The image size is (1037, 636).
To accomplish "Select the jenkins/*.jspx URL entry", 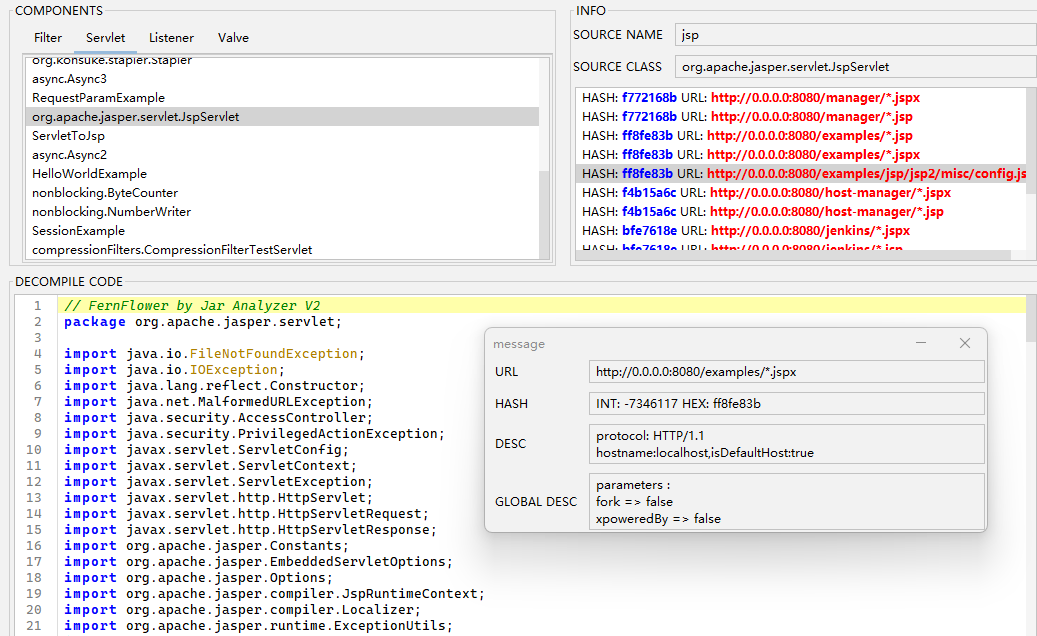I will click(x=746, y=231).
